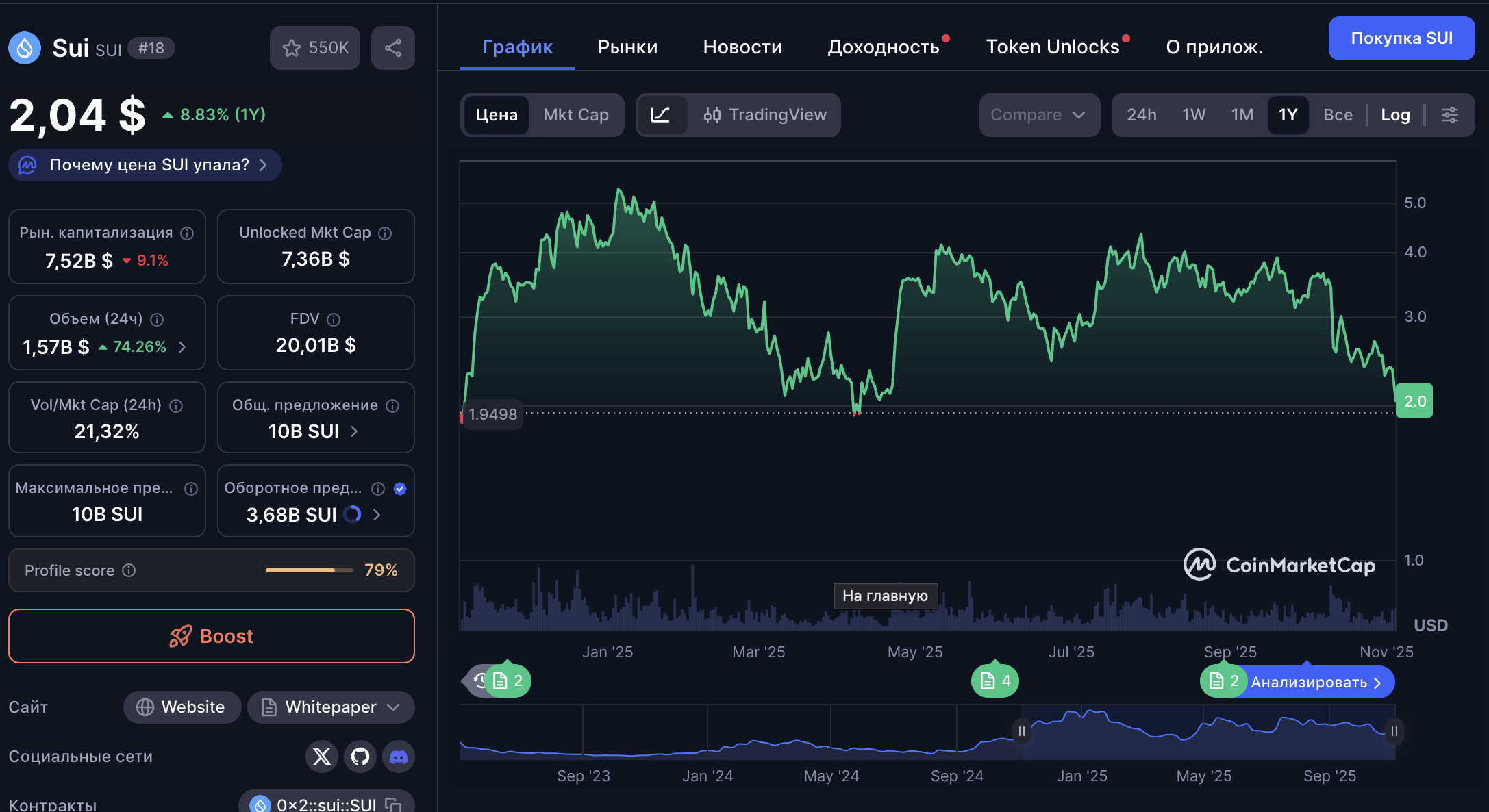This screenshot has height=812, width=1489.
Task: Click the Boost button
Action: 212,636
